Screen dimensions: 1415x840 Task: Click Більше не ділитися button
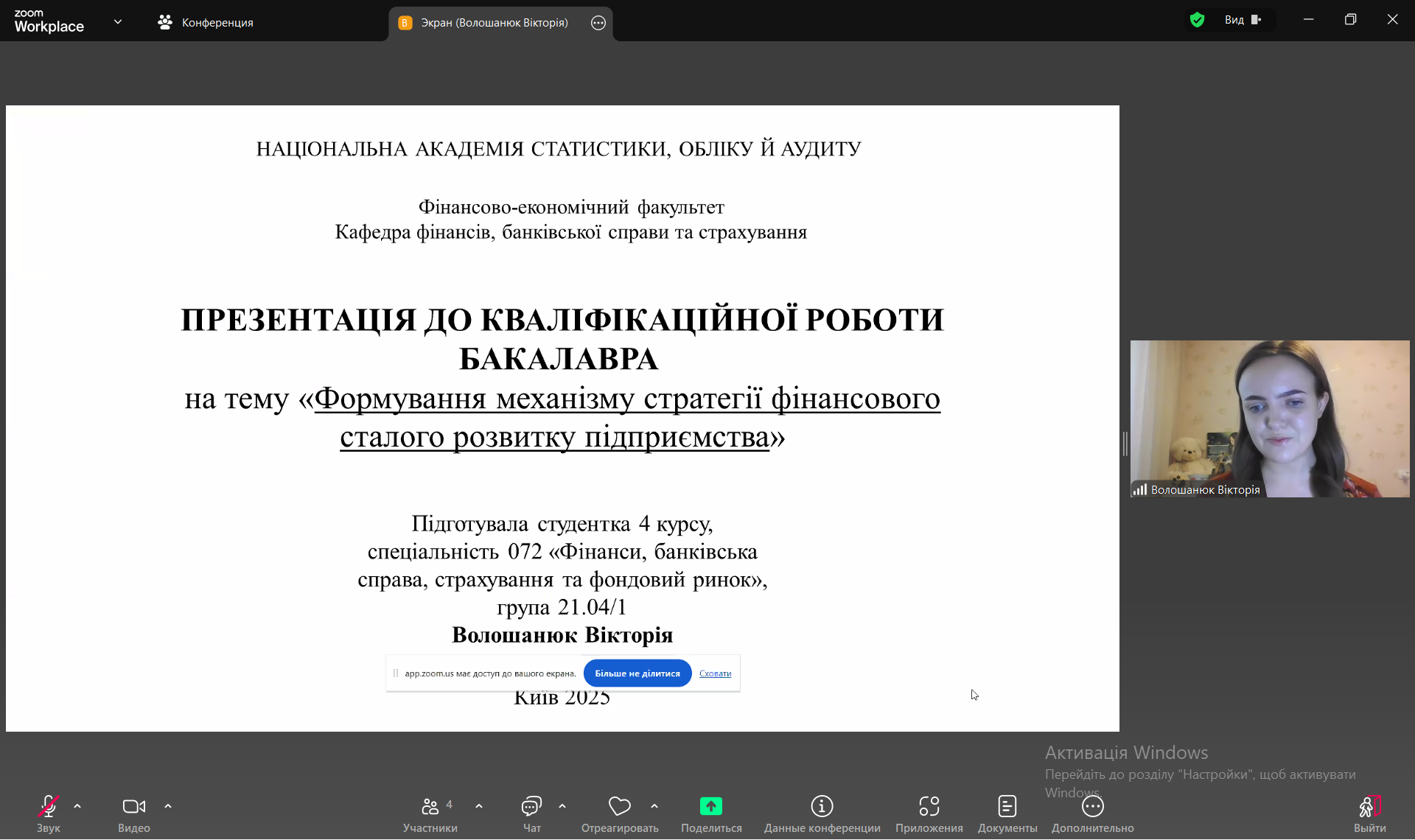click(x=637, y=673)
